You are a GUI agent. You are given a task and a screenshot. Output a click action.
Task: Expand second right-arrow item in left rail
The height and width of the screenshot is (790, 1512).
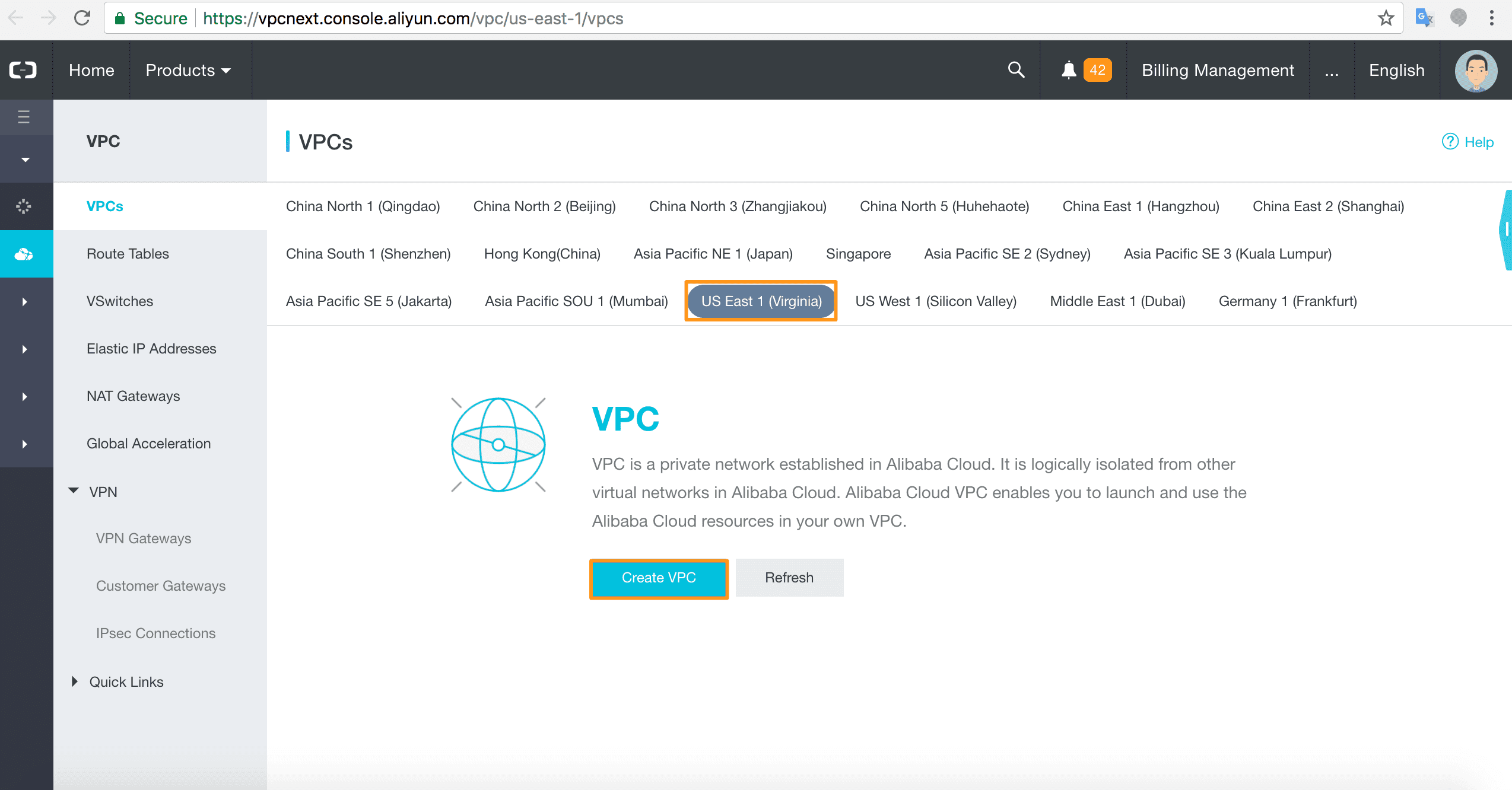[x=24, y=349]
